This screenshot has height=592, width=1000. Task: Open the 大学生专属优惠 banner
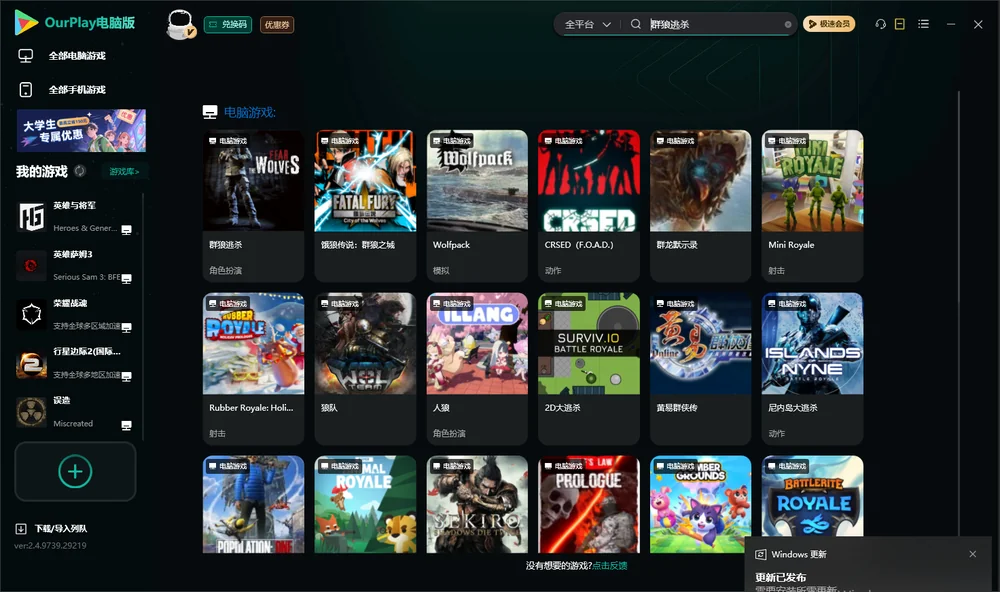tap(81, 131)
